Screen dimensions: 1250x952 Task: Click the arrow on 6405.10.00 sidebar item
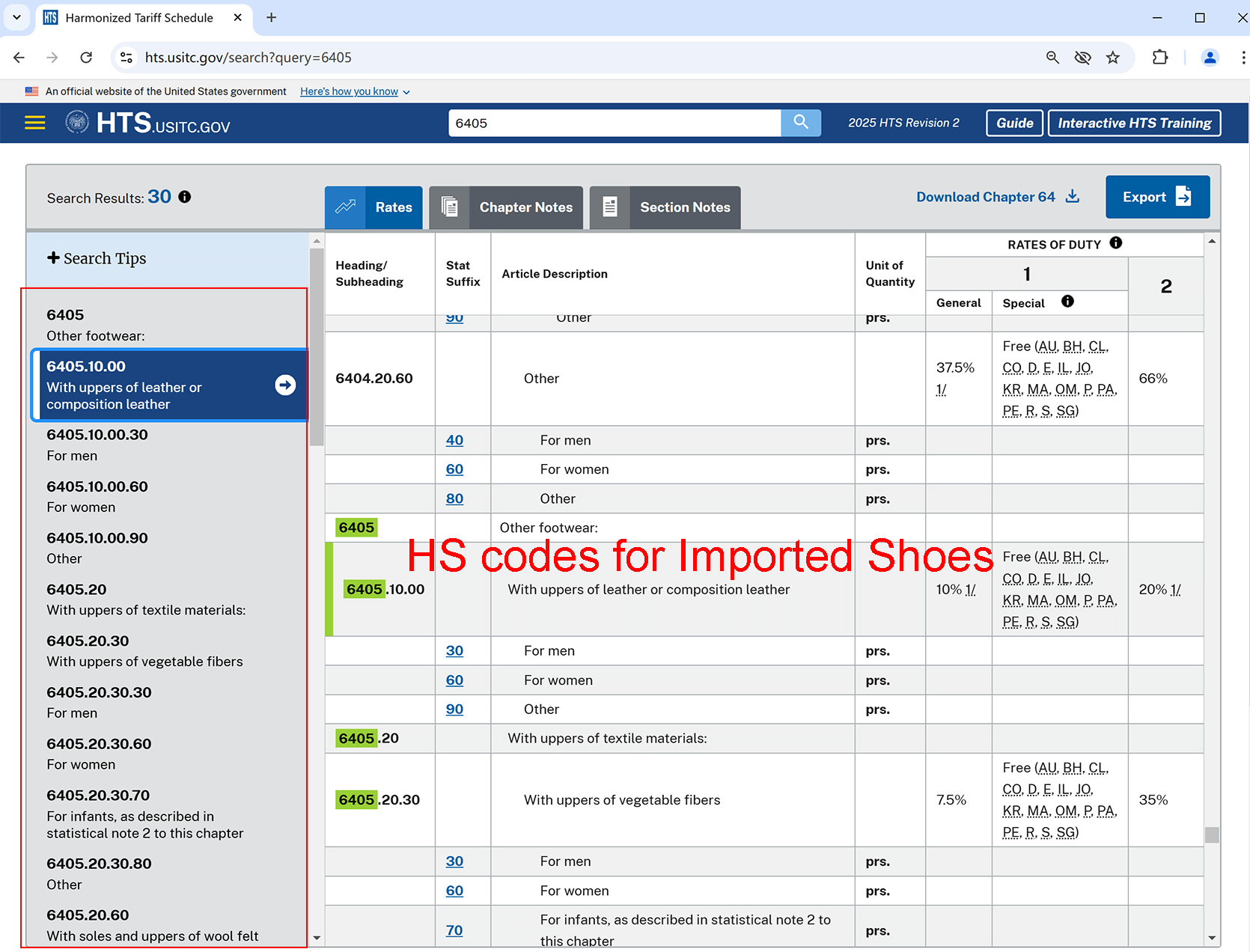click(285, 385)
